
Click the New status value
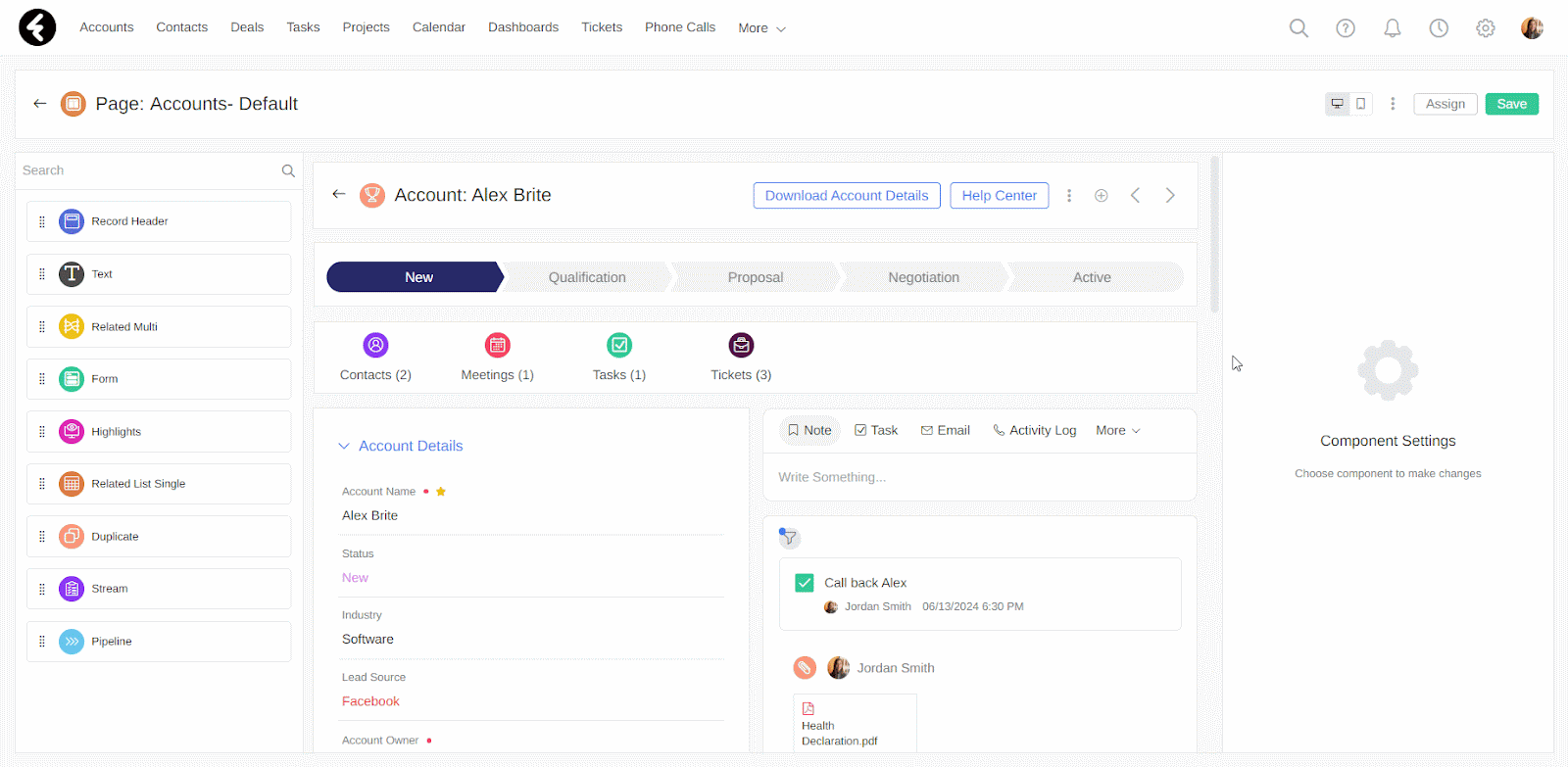[x=355, y=578]
